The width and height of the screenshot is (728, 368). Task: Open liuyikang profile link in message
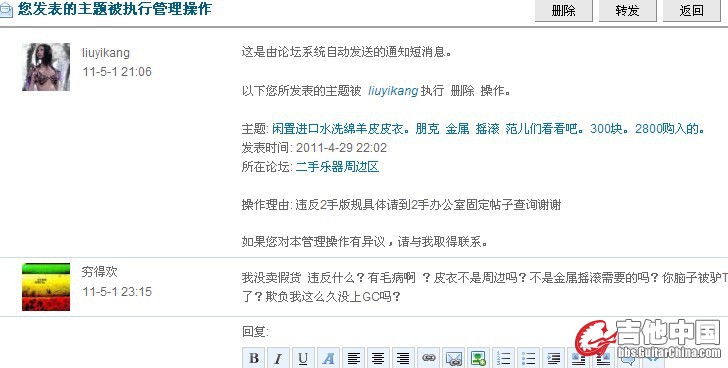click(393, 90)
